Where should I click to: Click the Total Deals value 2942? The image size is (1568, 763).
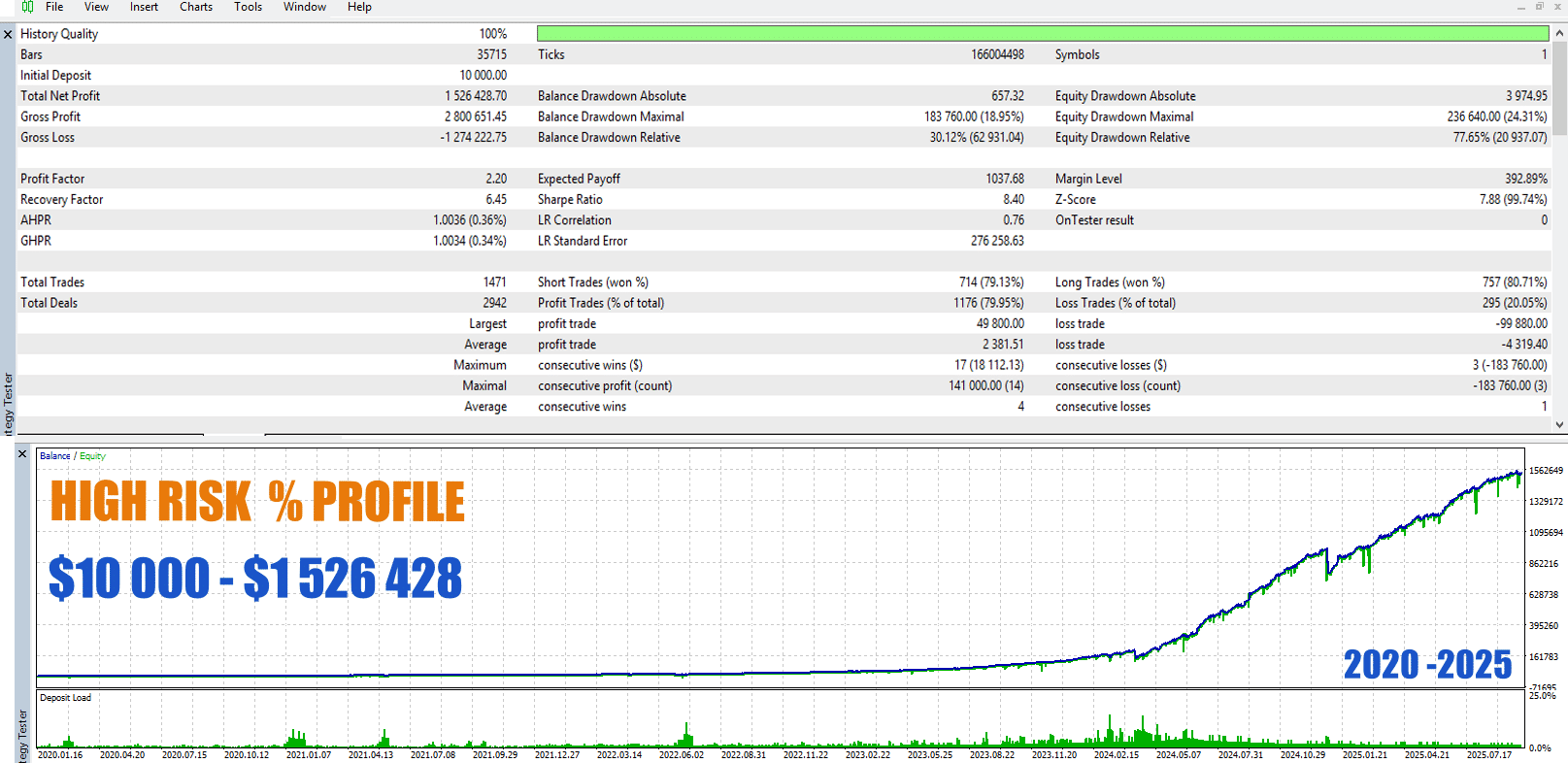[x=495, y=303]
